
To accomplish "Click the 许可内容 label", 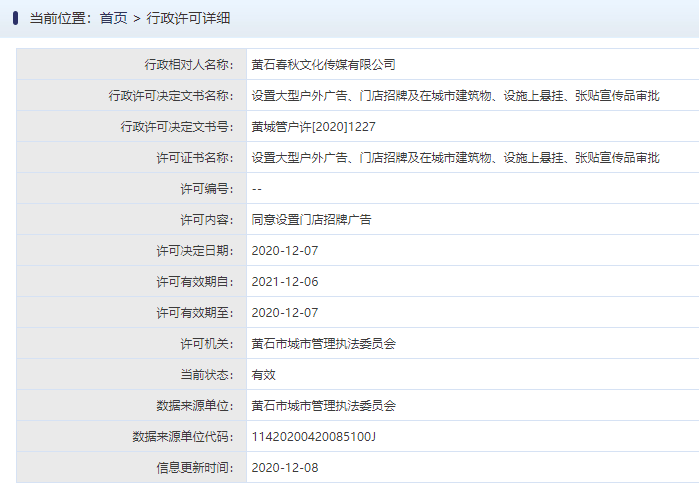I will click(x=207, y=220).
